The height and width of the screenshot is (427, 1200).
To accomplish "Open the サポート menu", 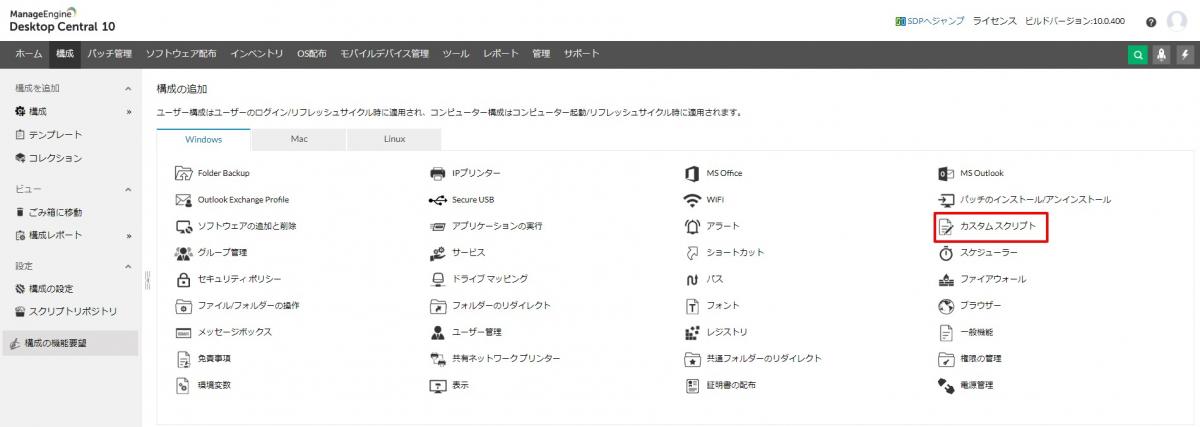I will (x=581, y=54).
